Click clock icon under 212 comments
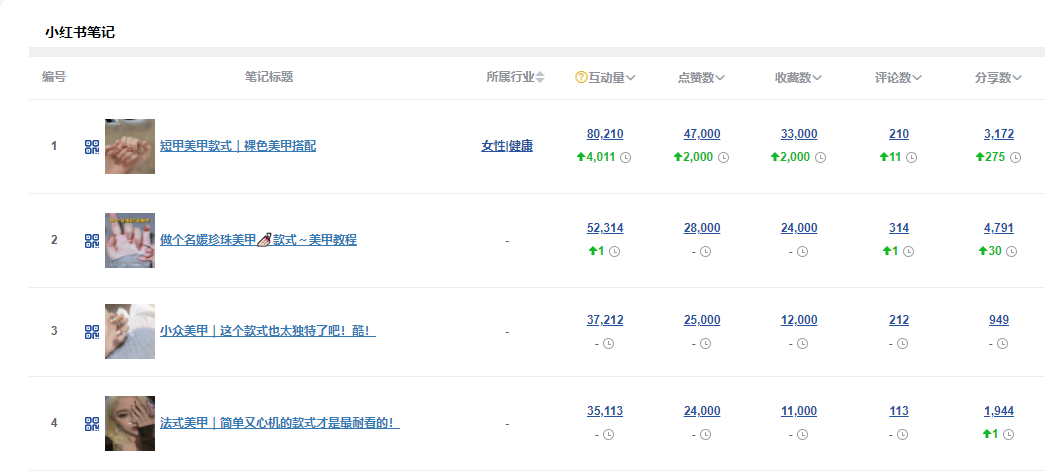This screenshot has height=474, width=1045. (902, 343)
